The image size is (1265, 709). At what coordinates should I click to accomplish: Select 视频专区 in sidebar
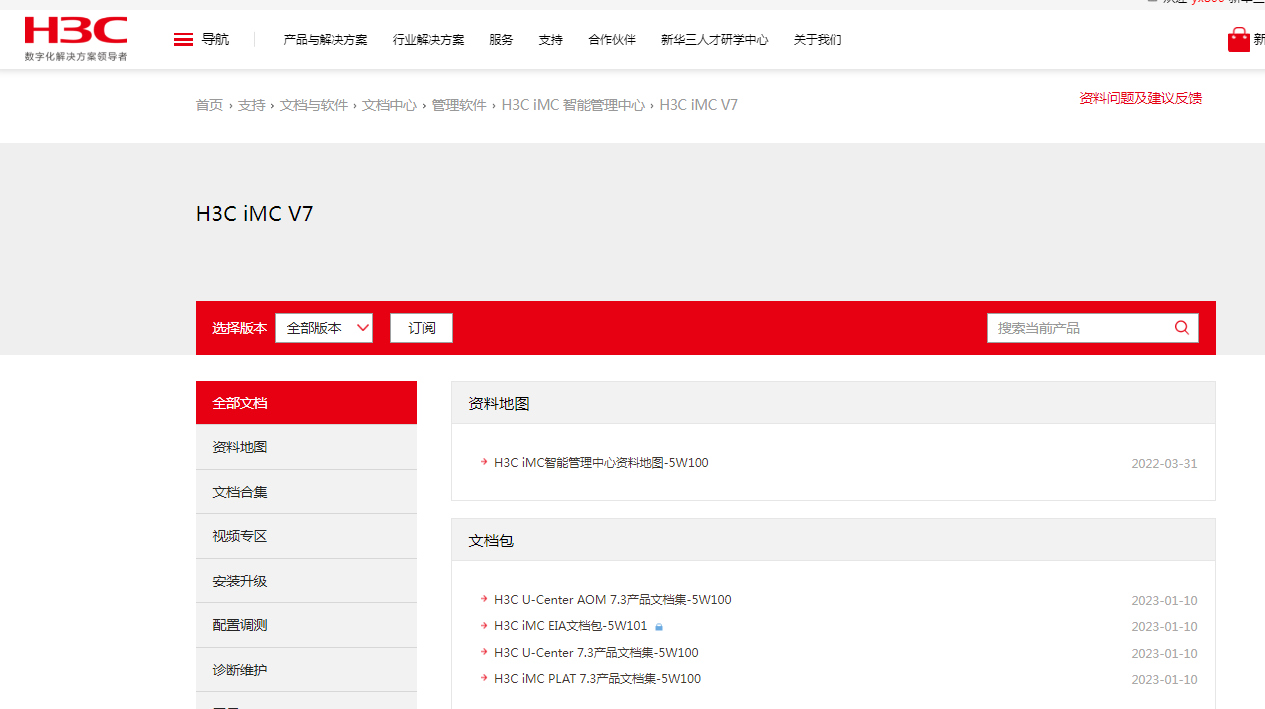pos(306,536)
